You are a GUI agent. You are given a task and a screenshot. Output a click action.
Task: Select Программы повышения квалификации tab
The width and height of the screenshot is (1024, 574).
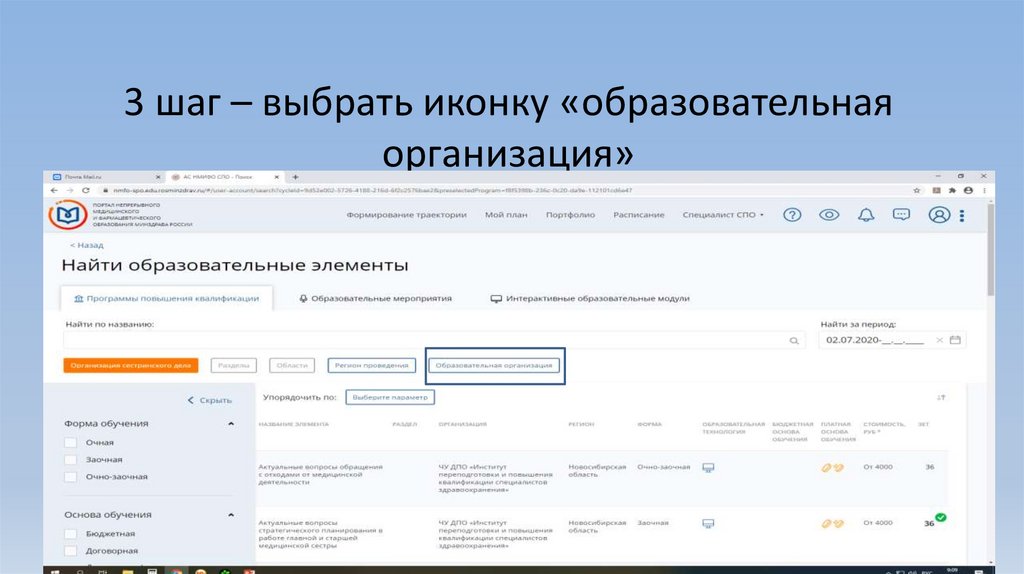click(167, 298)
